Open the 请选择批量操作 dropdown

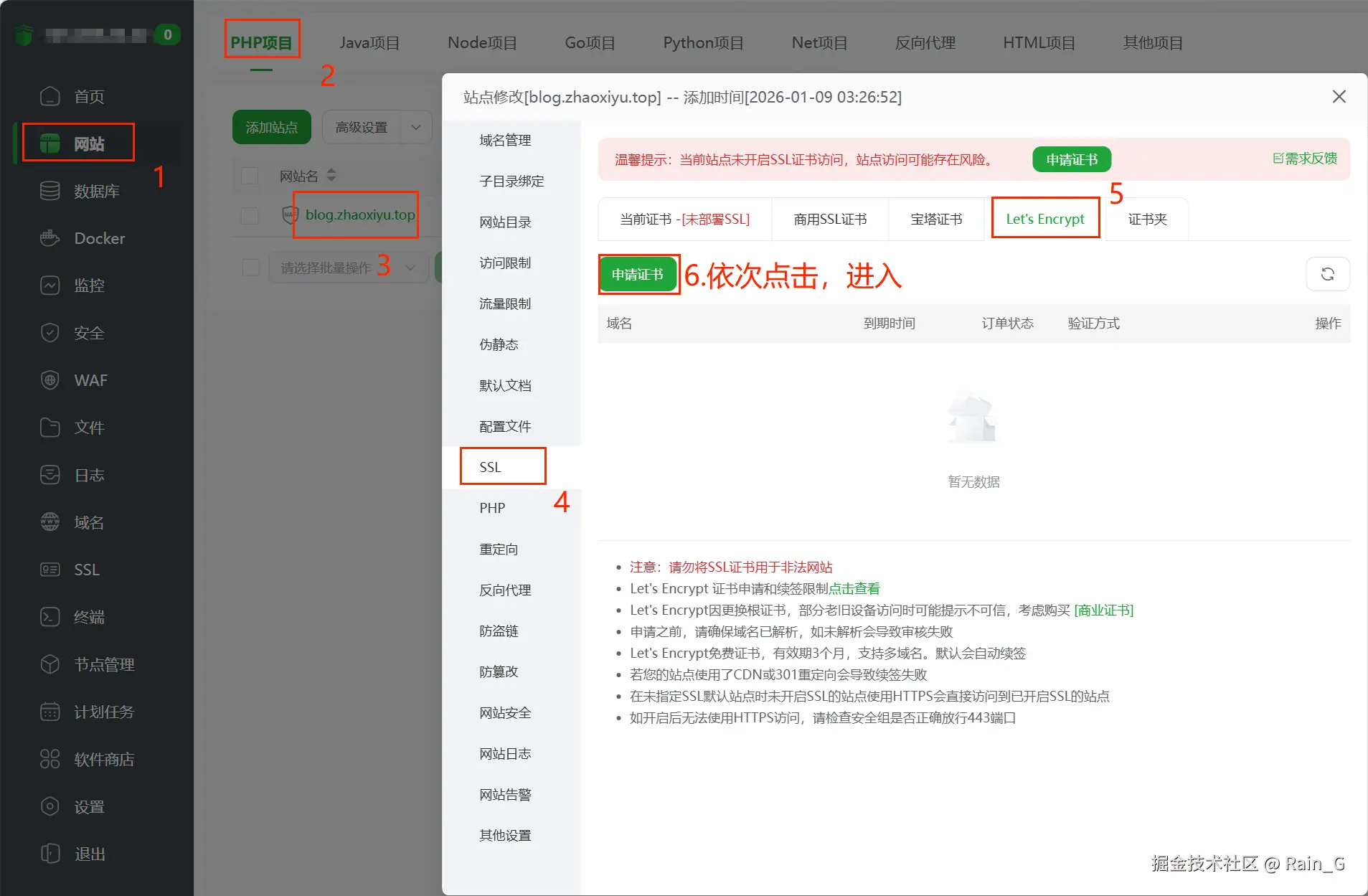(349, 268)
